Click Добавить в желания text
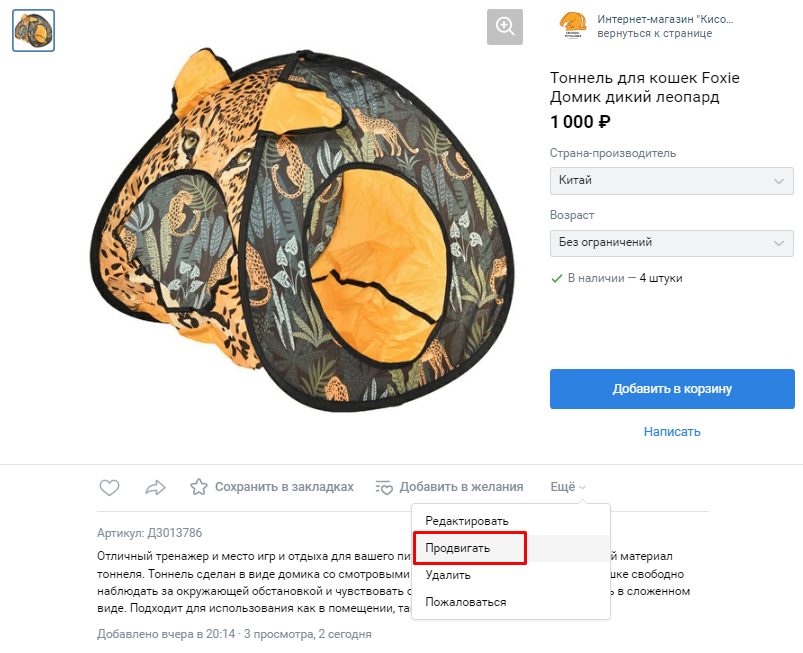This screenshot has height=653, width=803. click(x=461, y=487)
